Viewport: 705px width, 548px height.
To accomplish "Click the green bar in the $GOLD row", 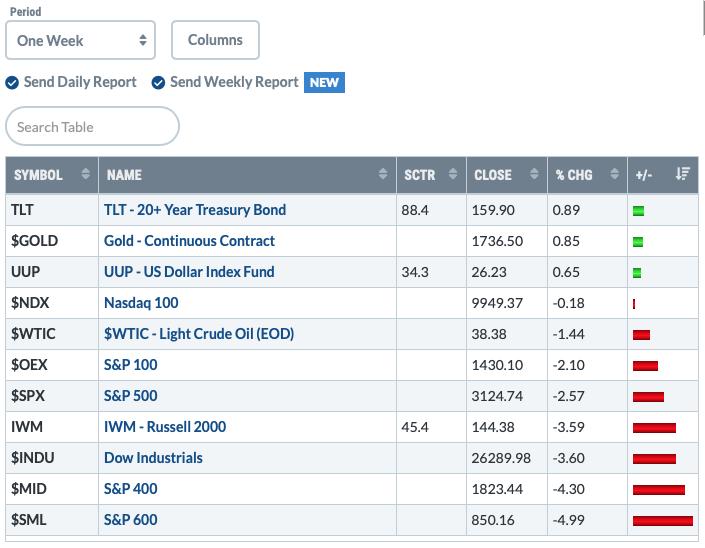I will [638, 242].
